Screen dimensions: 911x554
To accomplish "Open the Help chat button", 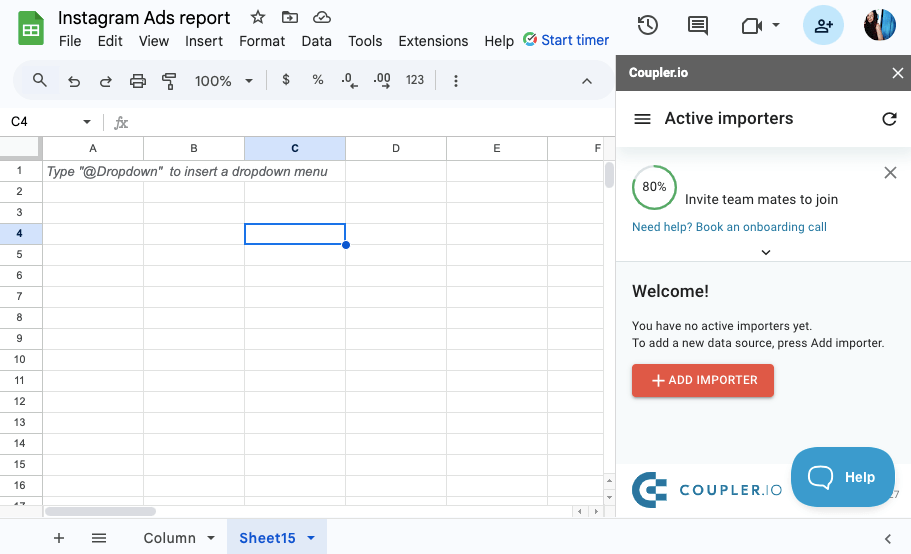I will click(842, 477).
